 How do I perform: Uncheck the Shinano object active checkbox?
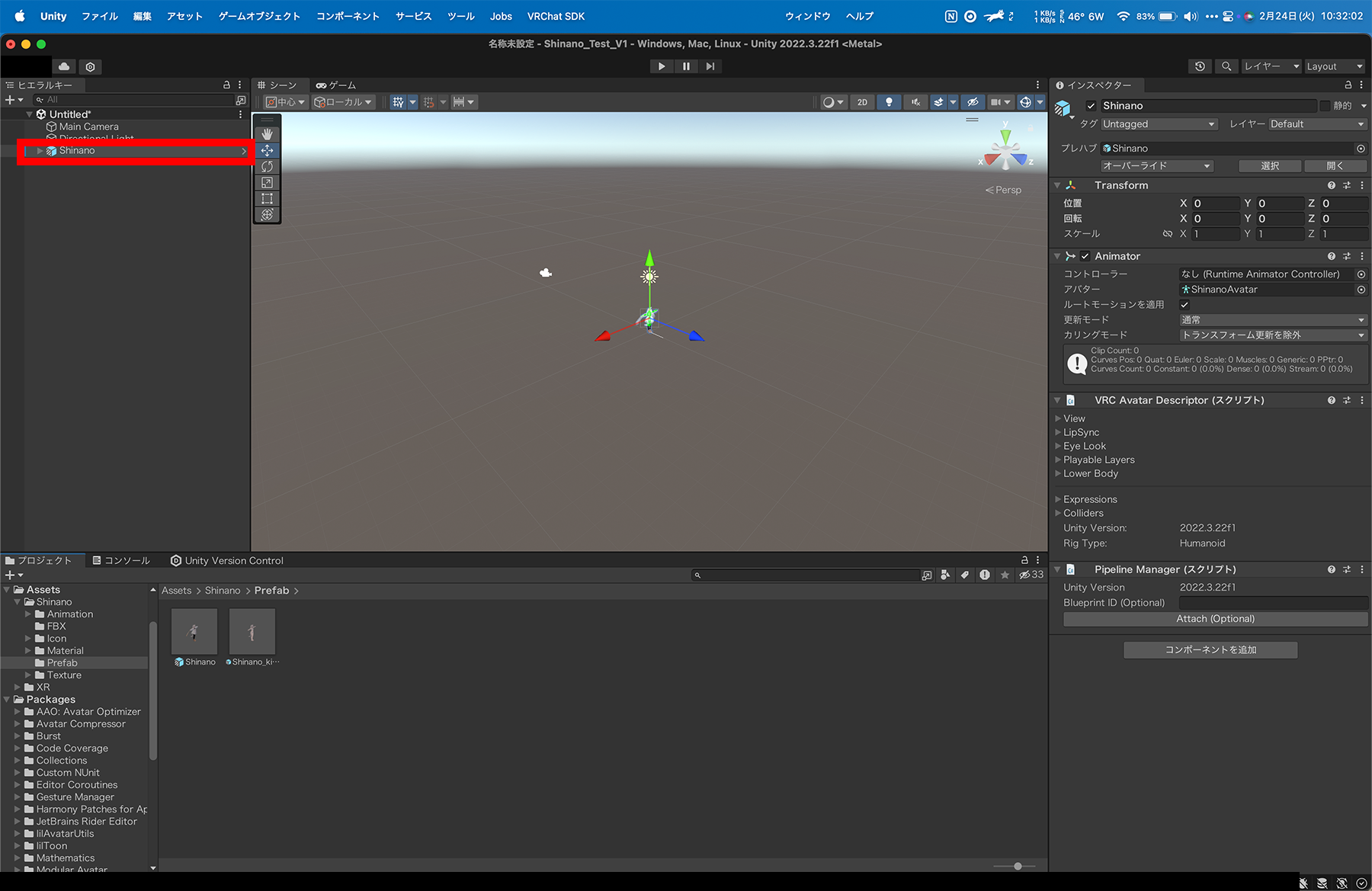point(1091,106)
